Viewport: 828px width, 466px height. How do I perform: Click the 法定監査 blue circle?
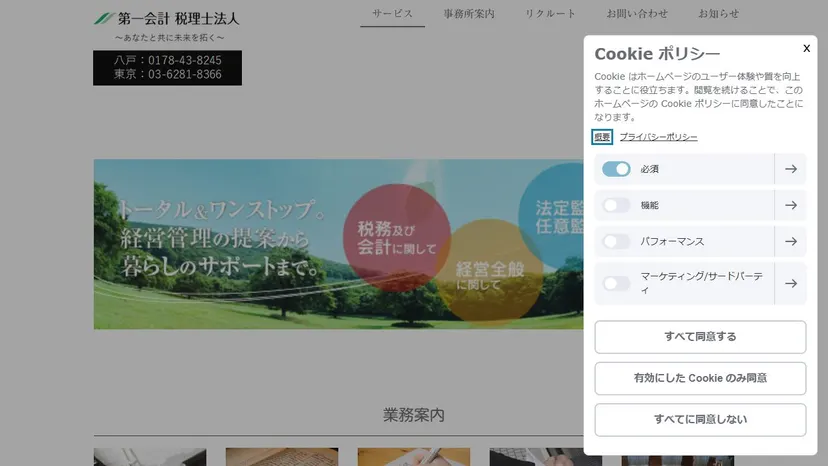click(551, 217)
